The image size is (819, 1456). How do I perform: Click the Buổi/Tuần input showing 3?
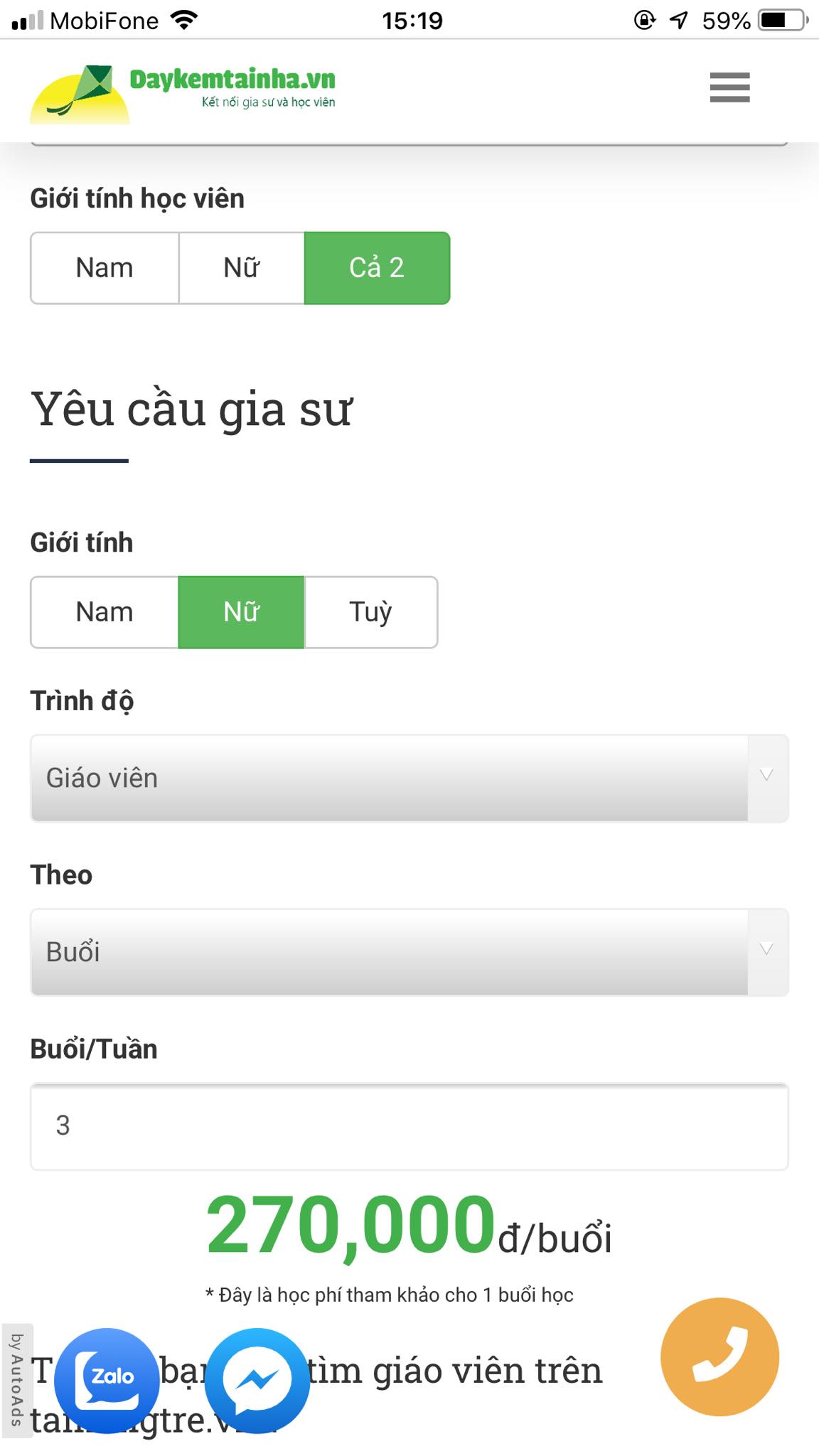409,1128
